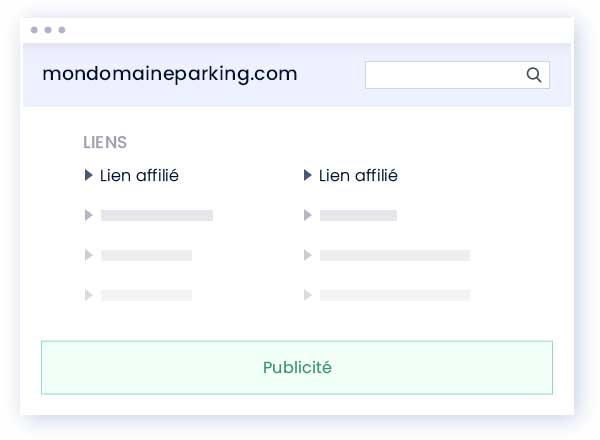Screen dimensions: 600x440
Task: Select second-row placeholder link in right column
Action: (358, 215)
